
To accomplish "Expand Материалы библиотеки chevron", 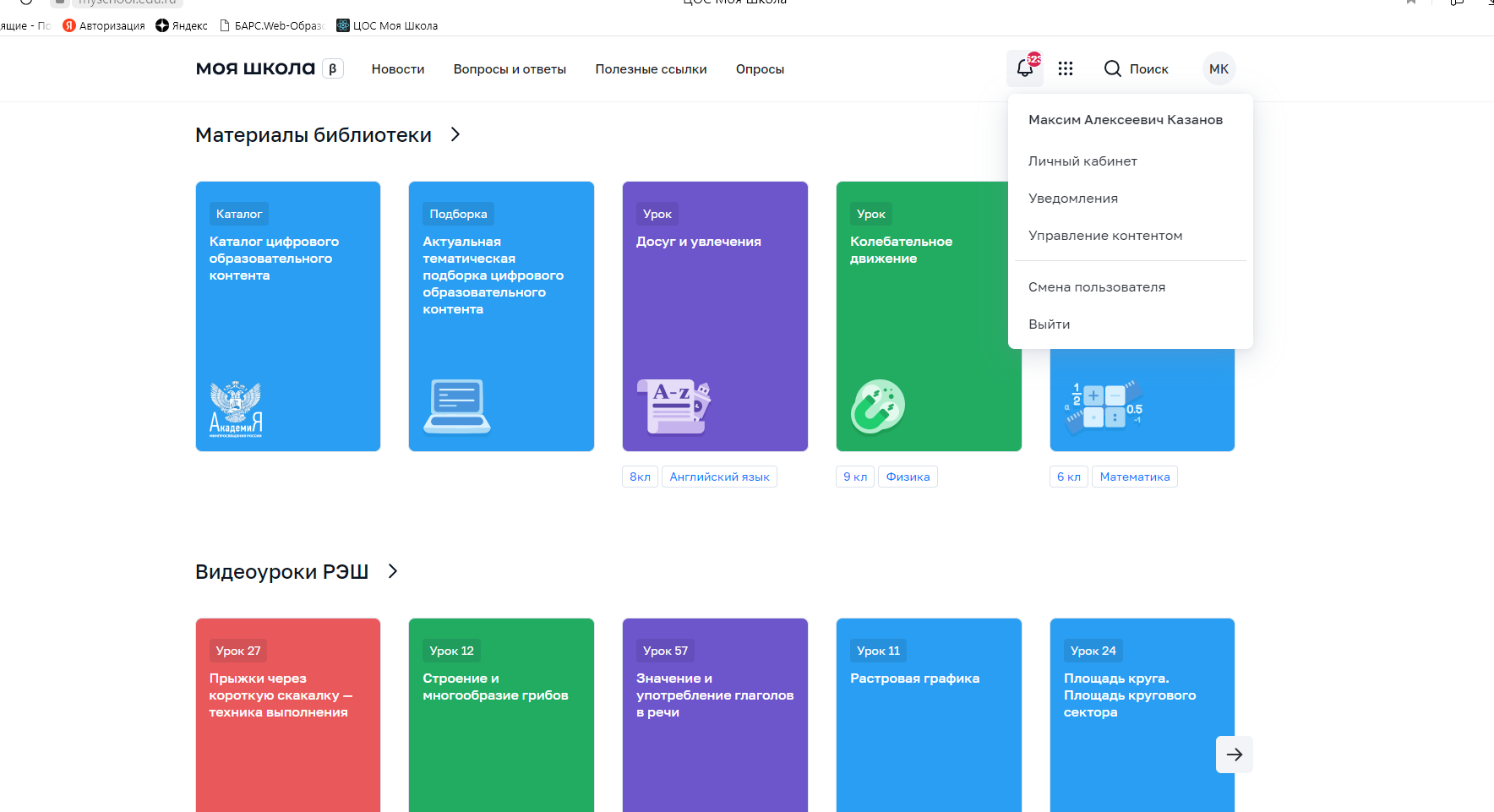I will click(455, 134).
